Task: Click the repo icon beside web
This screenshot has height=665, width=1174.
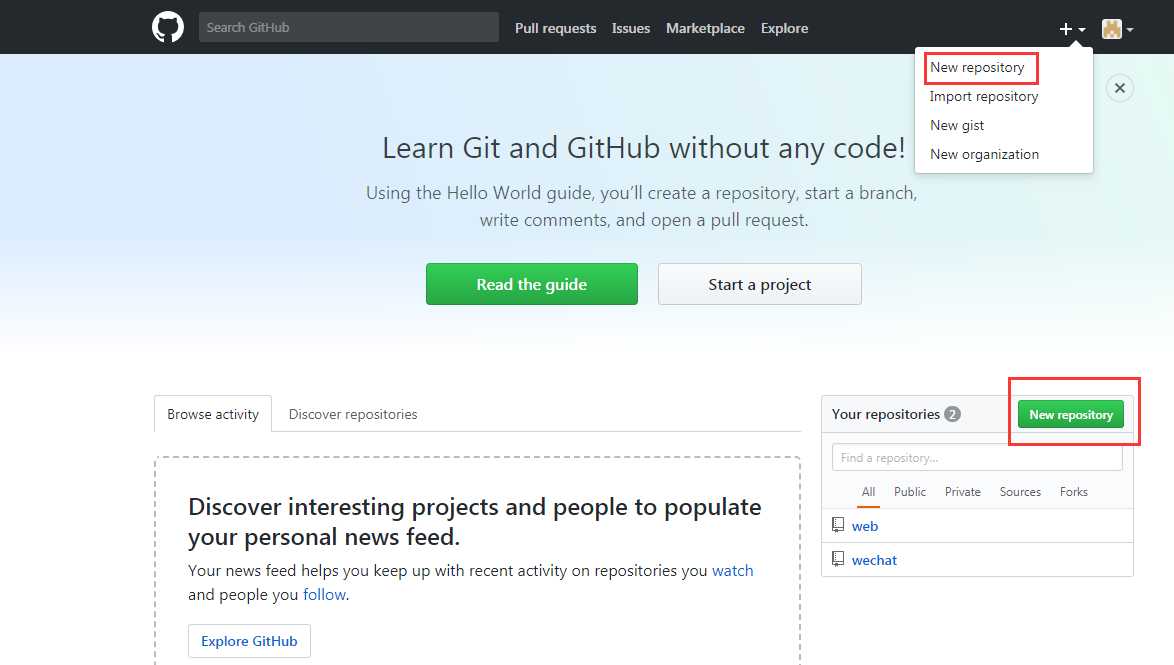Action: (838, 525)
